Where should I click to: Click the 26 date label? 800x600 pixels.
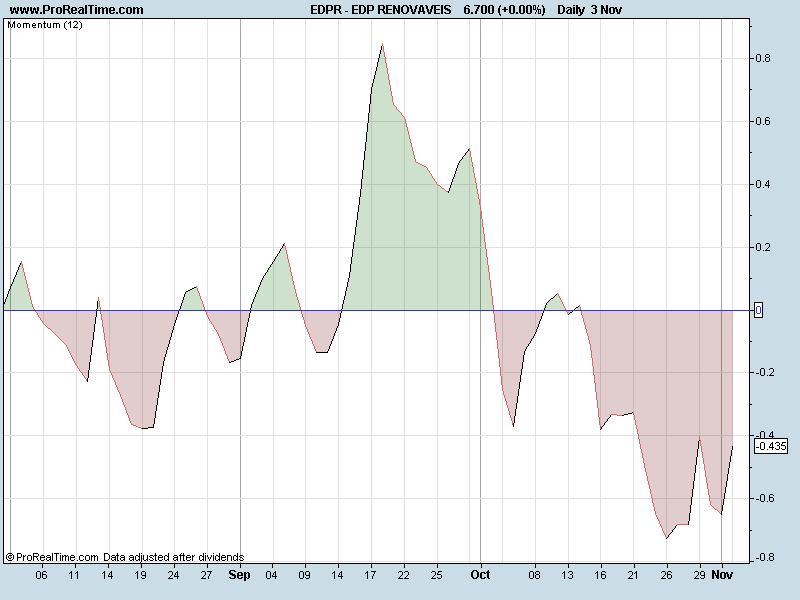(x=666, y=576)
